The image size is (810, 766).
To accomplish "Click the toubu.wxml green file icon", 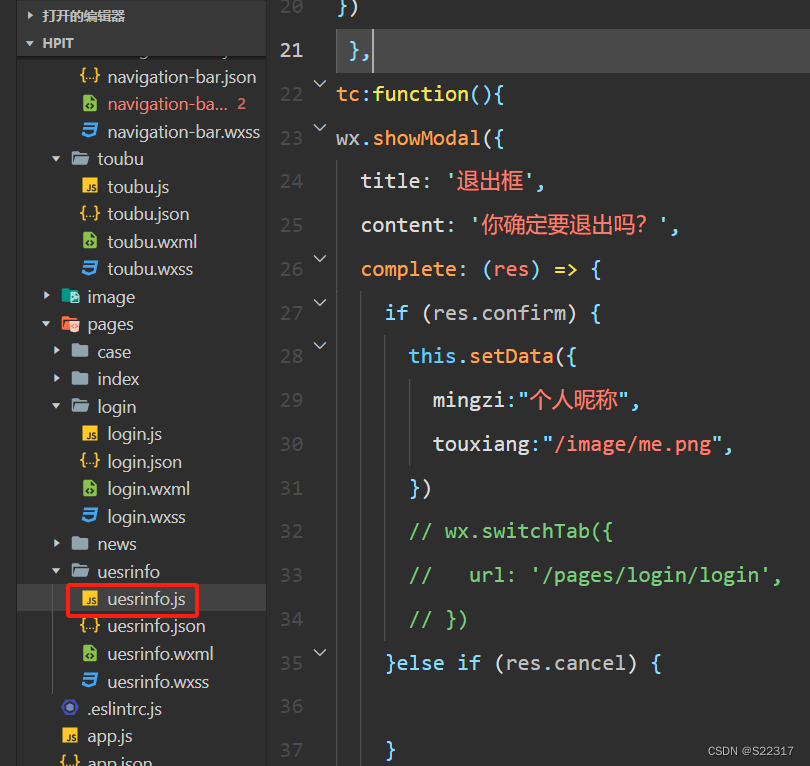I will pyautogui.click(x=90, y=241).
